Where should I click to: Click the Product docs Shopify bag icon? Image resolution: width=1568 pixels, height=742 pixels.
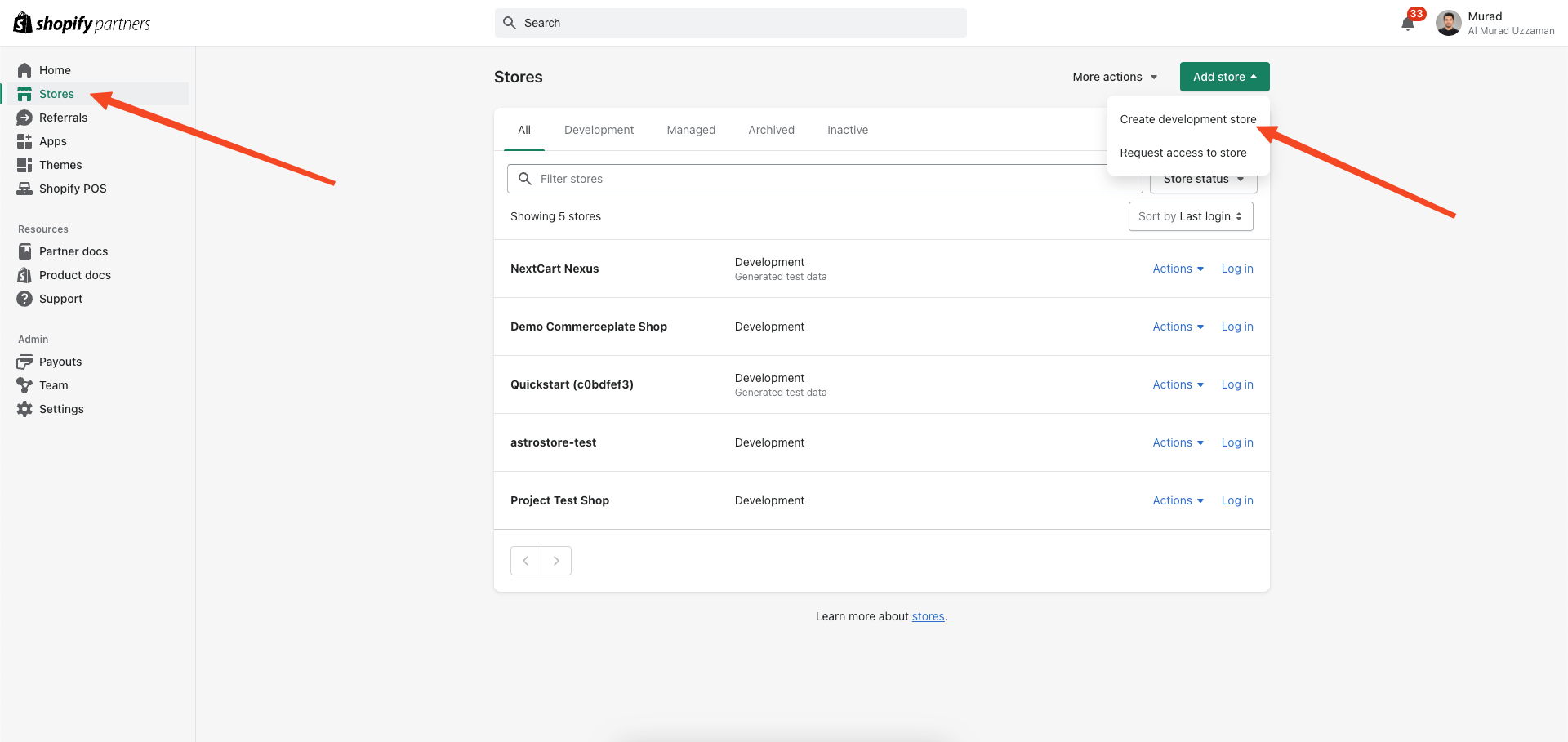point(24,275)
